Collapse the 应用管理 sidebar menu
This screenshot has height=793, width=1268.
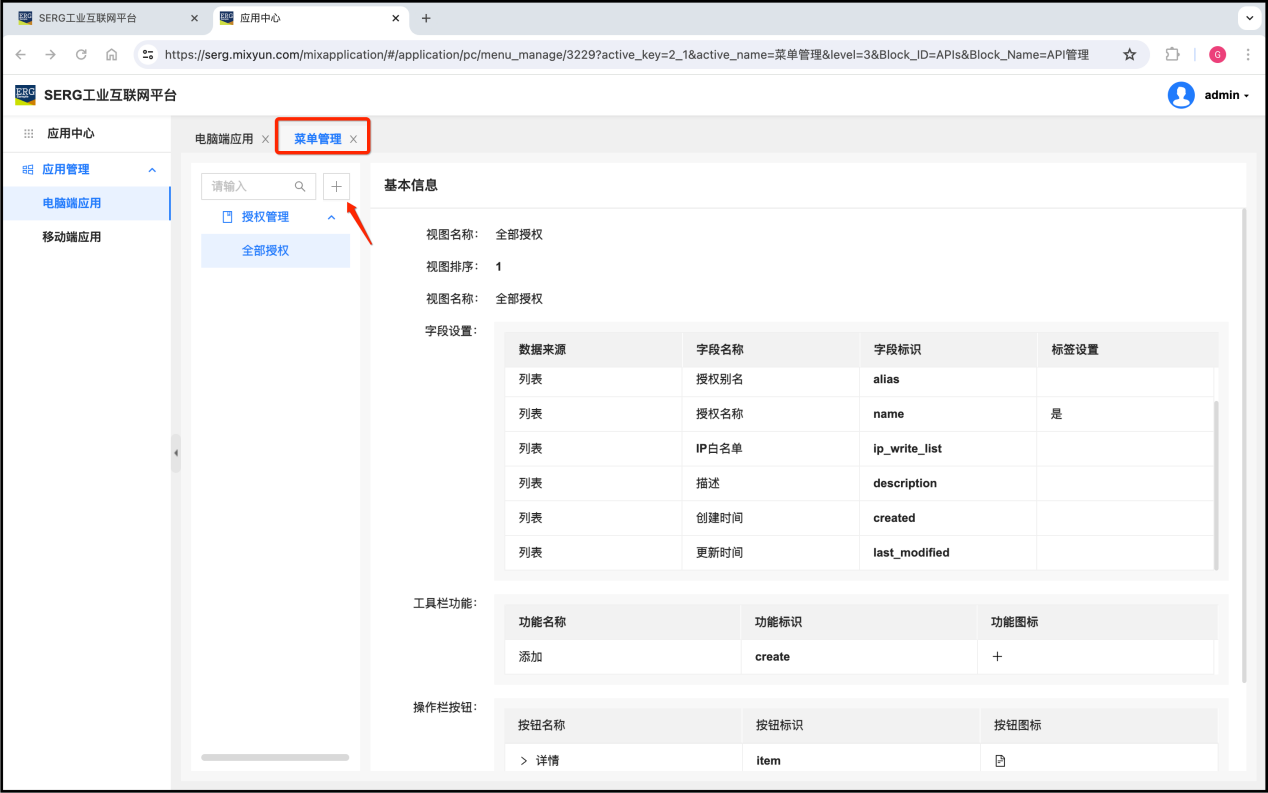pyautogui.click(x=152, y=170)
